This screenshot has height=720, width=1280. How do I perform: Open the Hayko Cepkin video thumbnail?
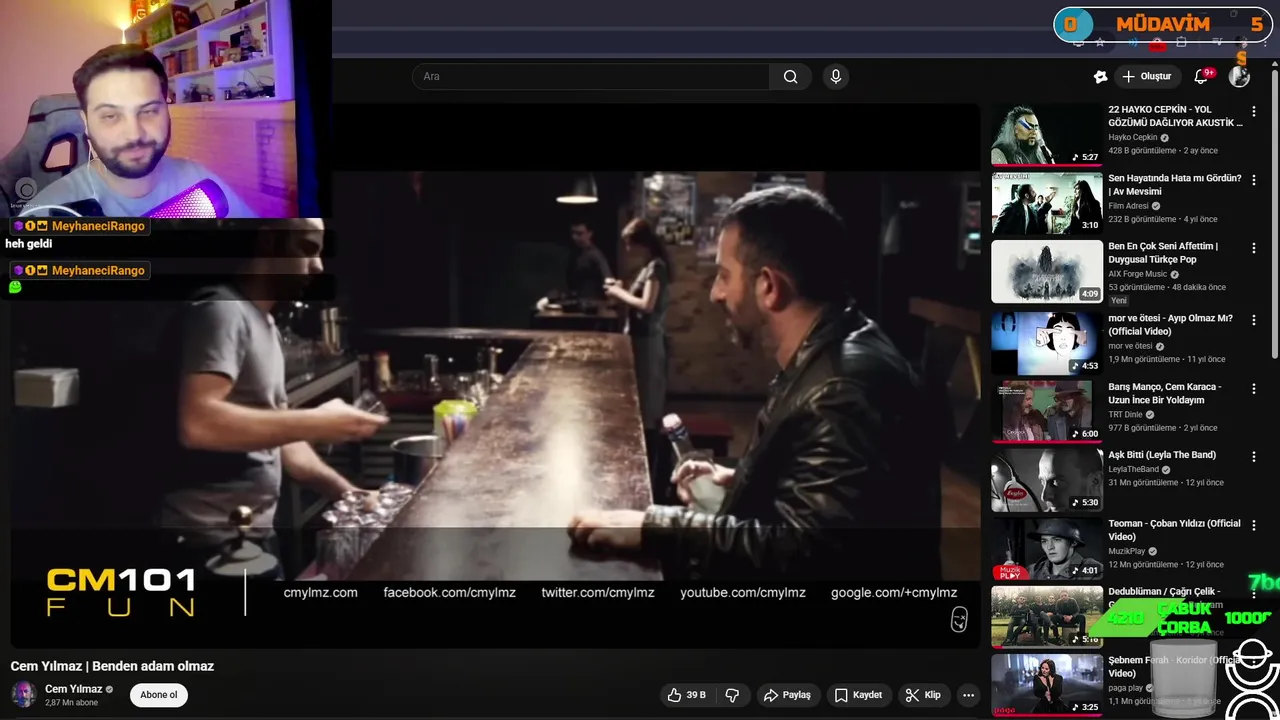point(1047,134)
